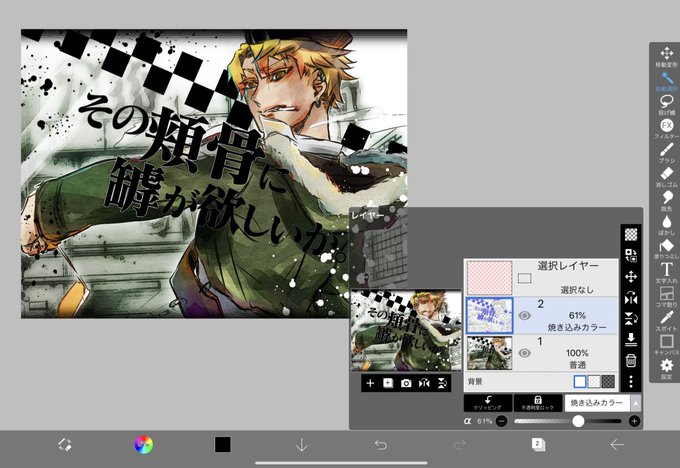Click the 61% alpha value text

coord(484,421)
